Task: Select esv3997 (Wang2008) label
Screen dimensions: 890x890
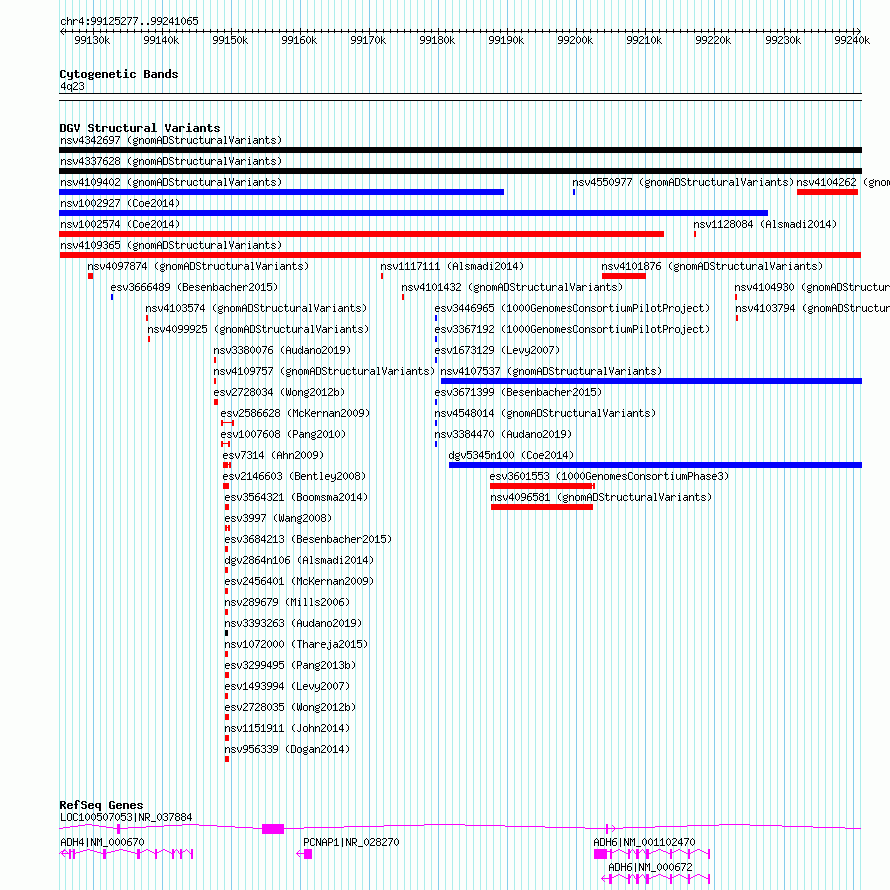Action: pyautogui.click(x=278, y=518)
